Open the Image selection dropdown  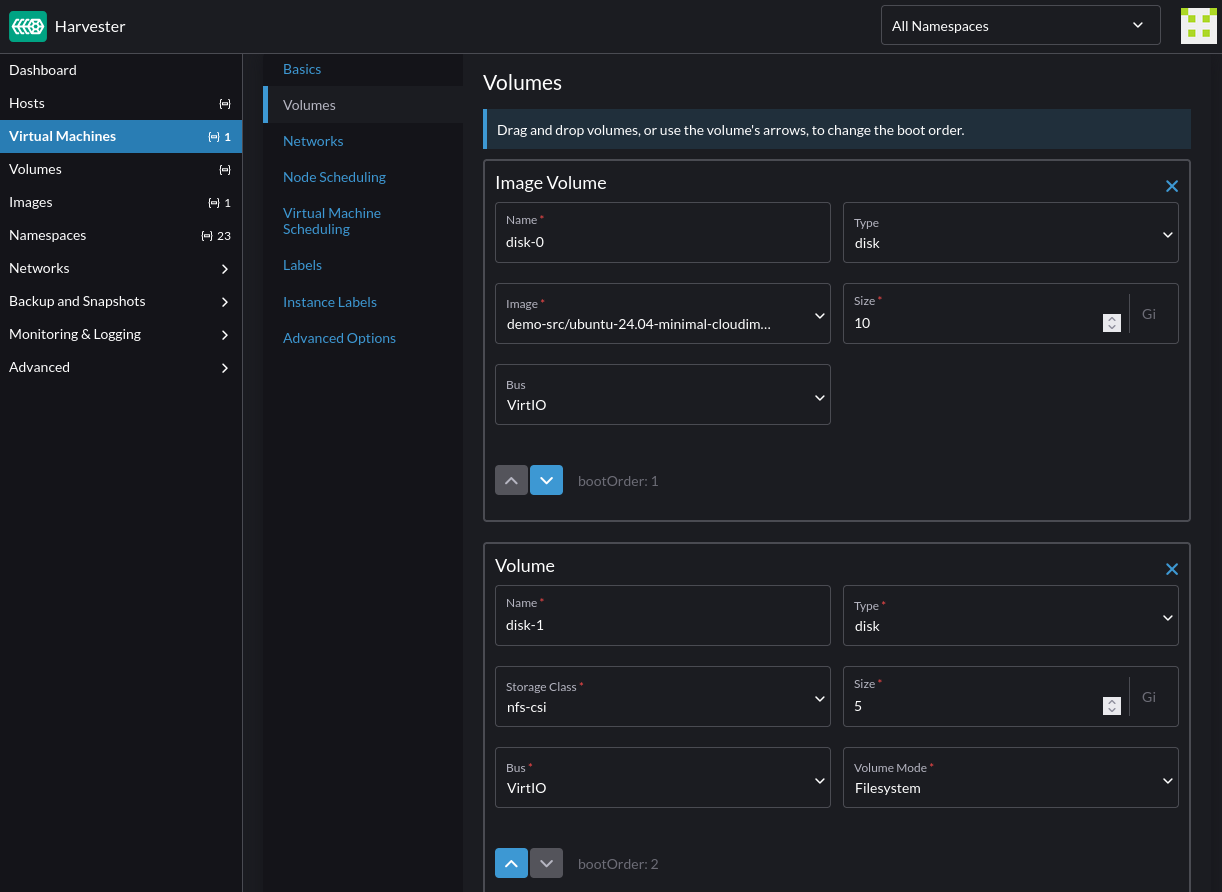click(662, 313)
